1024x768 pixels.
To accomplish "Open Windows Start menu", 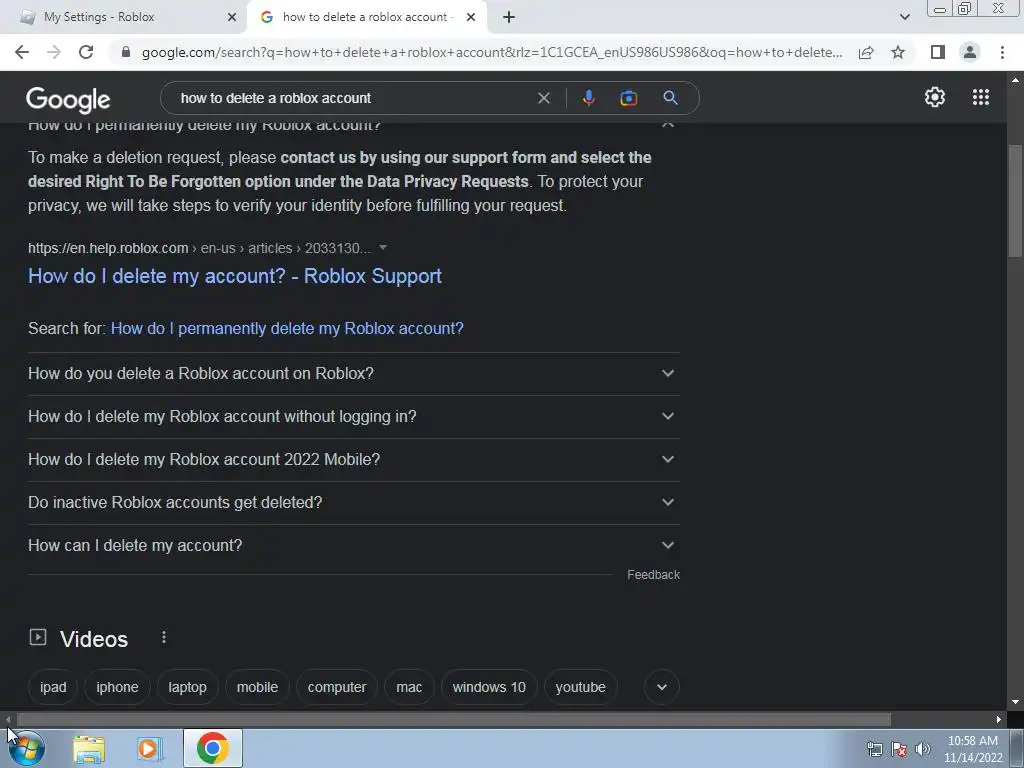I will (27, 748).
